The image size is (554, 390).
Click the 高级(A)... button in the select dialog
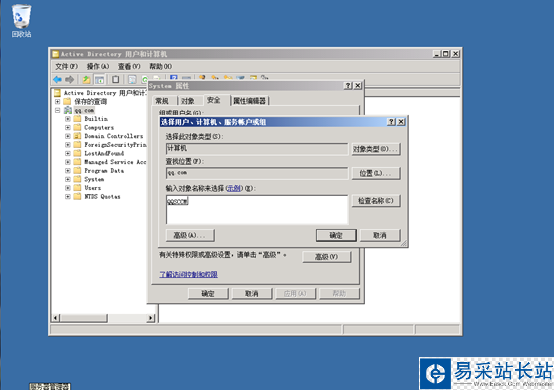[x=190, y=235]
